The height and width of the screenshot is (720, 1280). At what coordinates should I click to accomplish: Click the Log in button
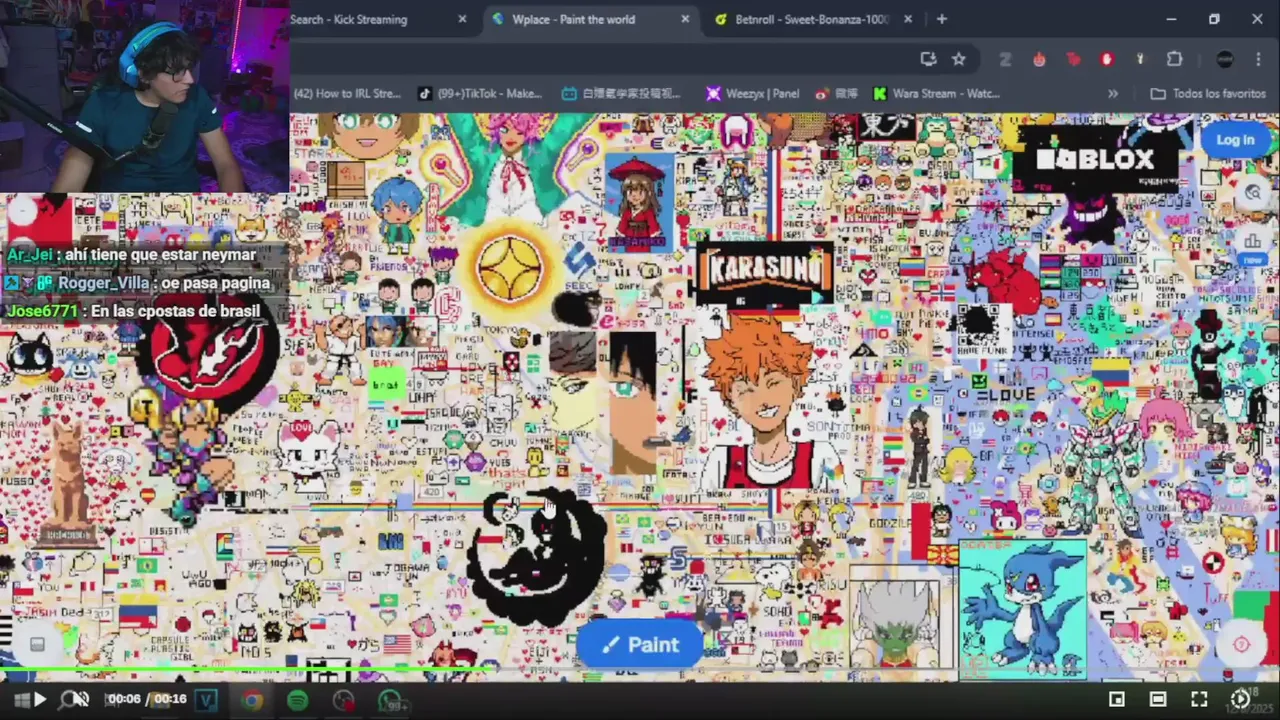(x=1235, y=140)
